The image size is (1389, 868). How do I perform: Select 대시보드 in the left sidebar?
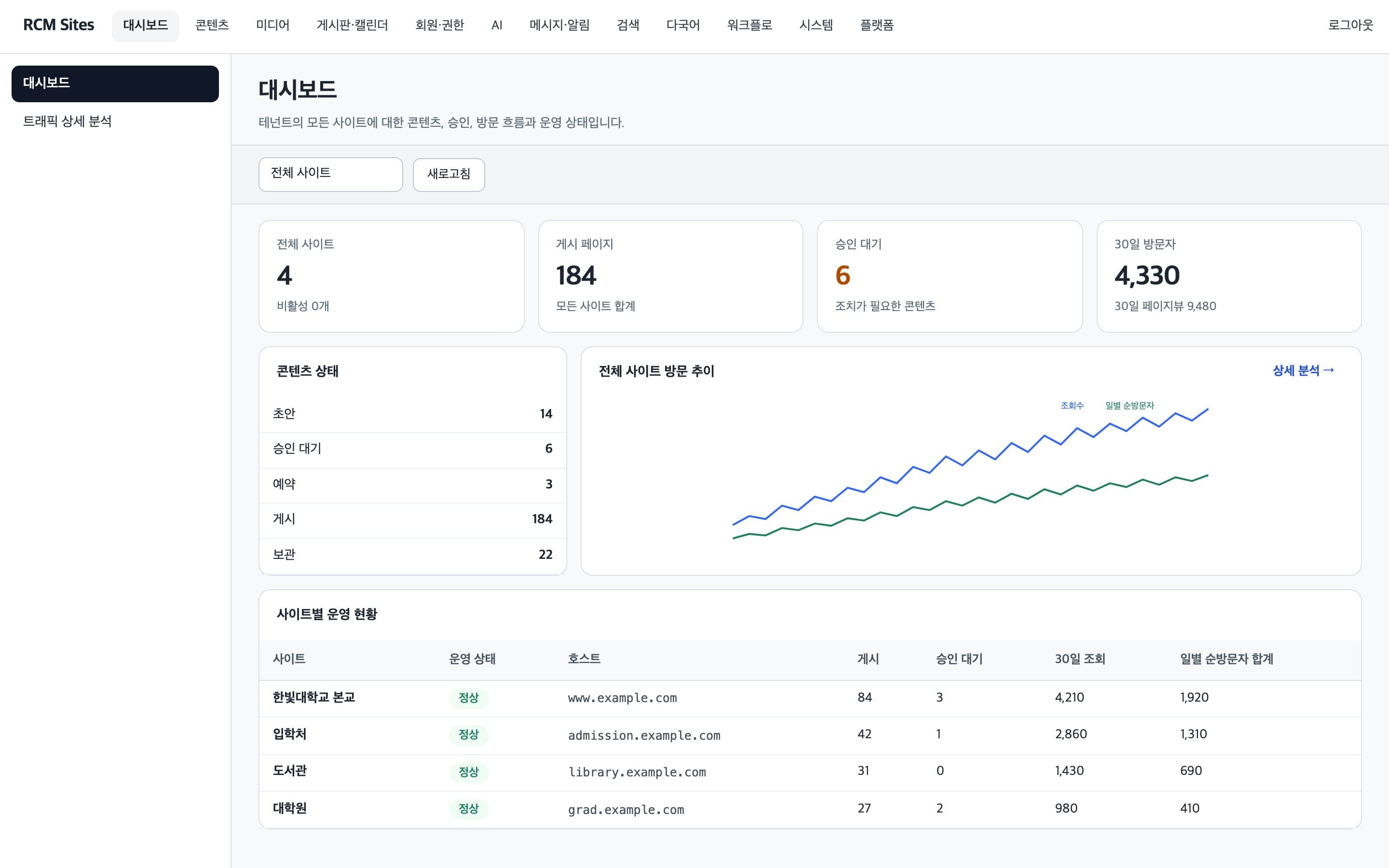pos(115,83)
